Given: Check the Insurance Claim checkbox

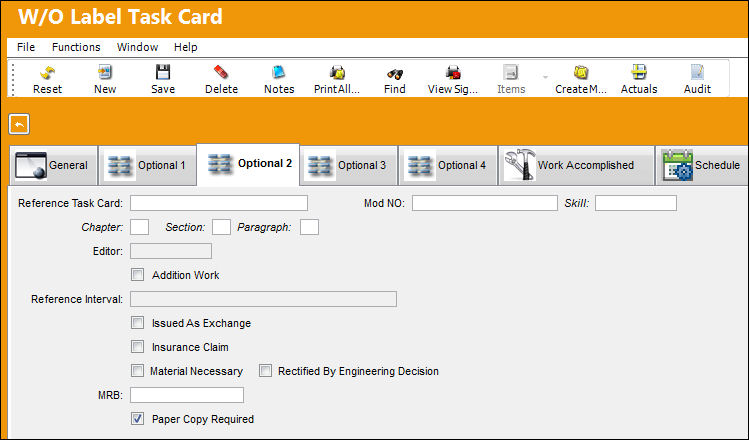Looking at the screenshot, I should click(x=138, y=346).
